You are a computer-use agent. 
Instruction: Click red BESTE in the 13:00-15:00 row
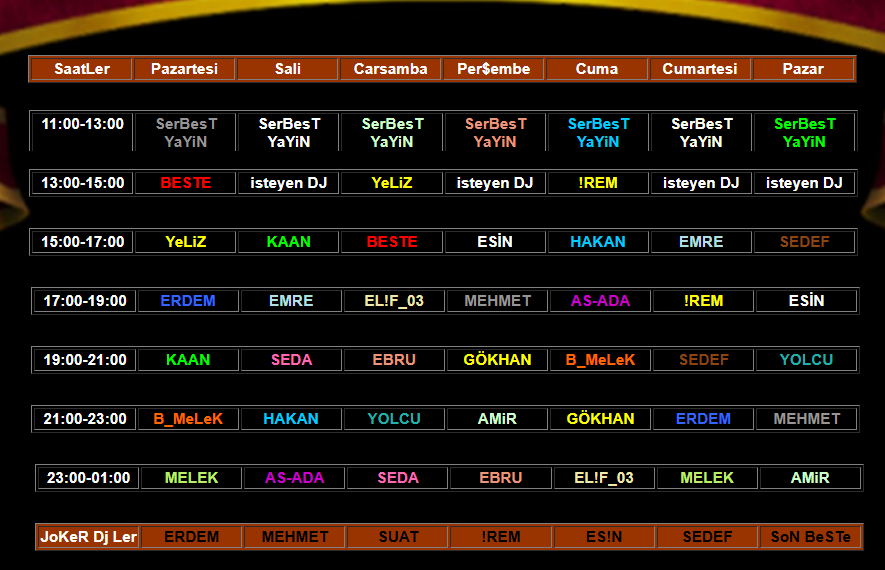pyautogui.click(x=186, y=183)
